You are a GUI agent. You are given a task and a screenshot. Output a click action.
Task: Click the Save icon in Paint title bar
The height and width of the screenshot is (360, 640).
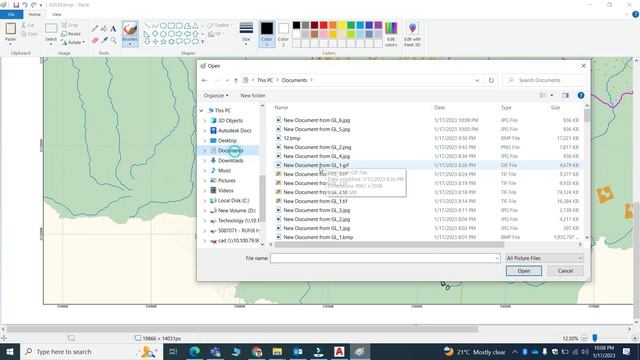point(16,5)
